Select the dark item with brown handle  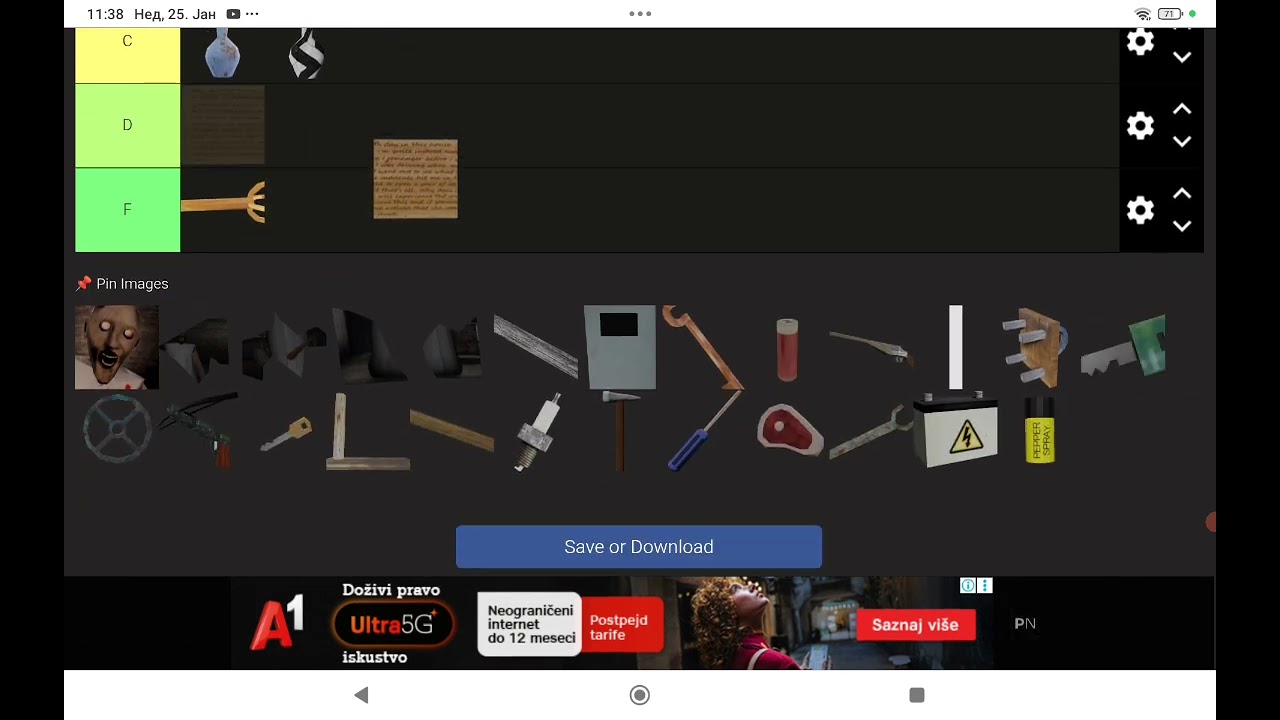[284, 347]
